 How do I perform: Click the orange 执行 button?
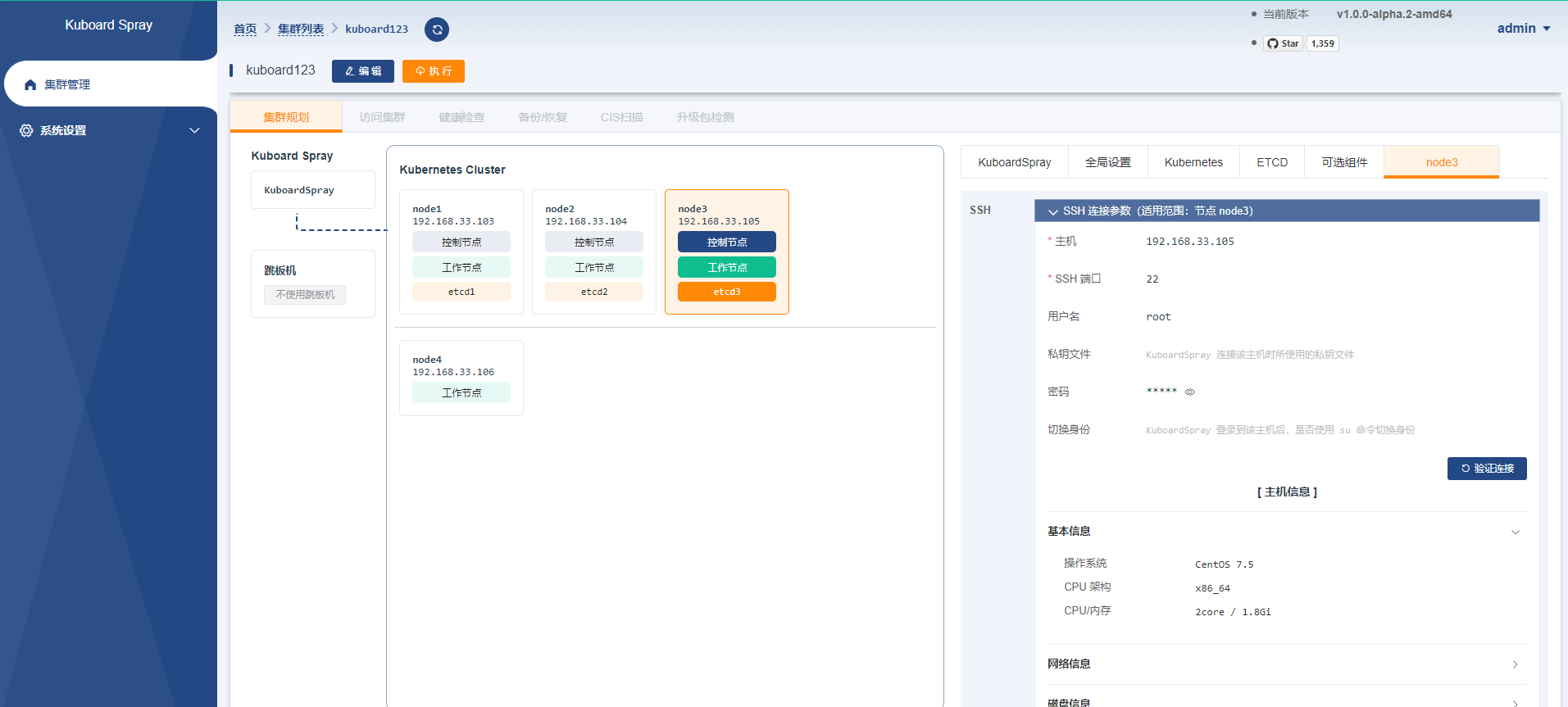coord(433,71)
